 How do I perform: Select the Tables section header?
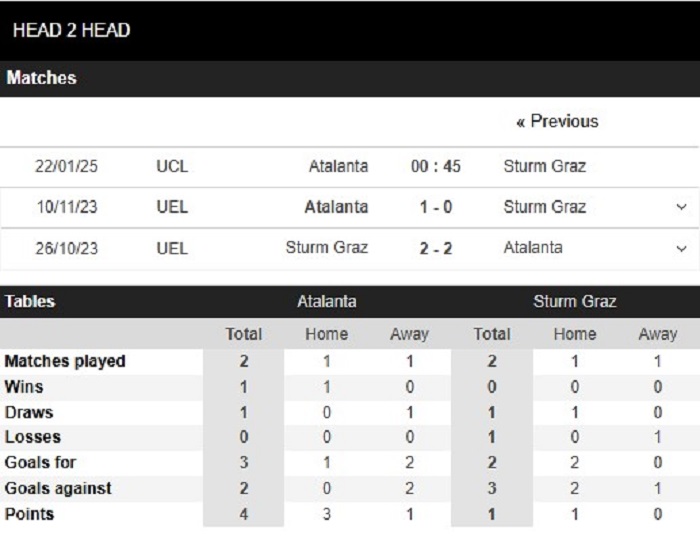(29, 302)
